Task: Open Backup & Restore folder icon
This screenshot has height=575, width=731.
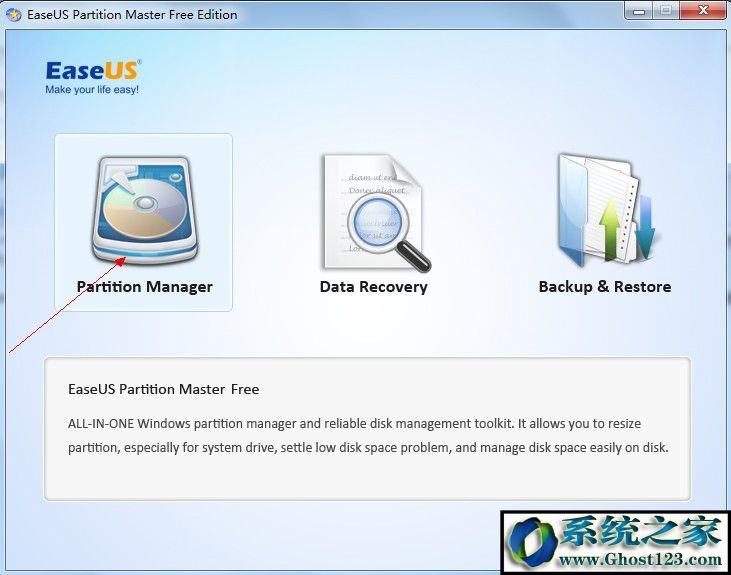Action: click(606, 209)
